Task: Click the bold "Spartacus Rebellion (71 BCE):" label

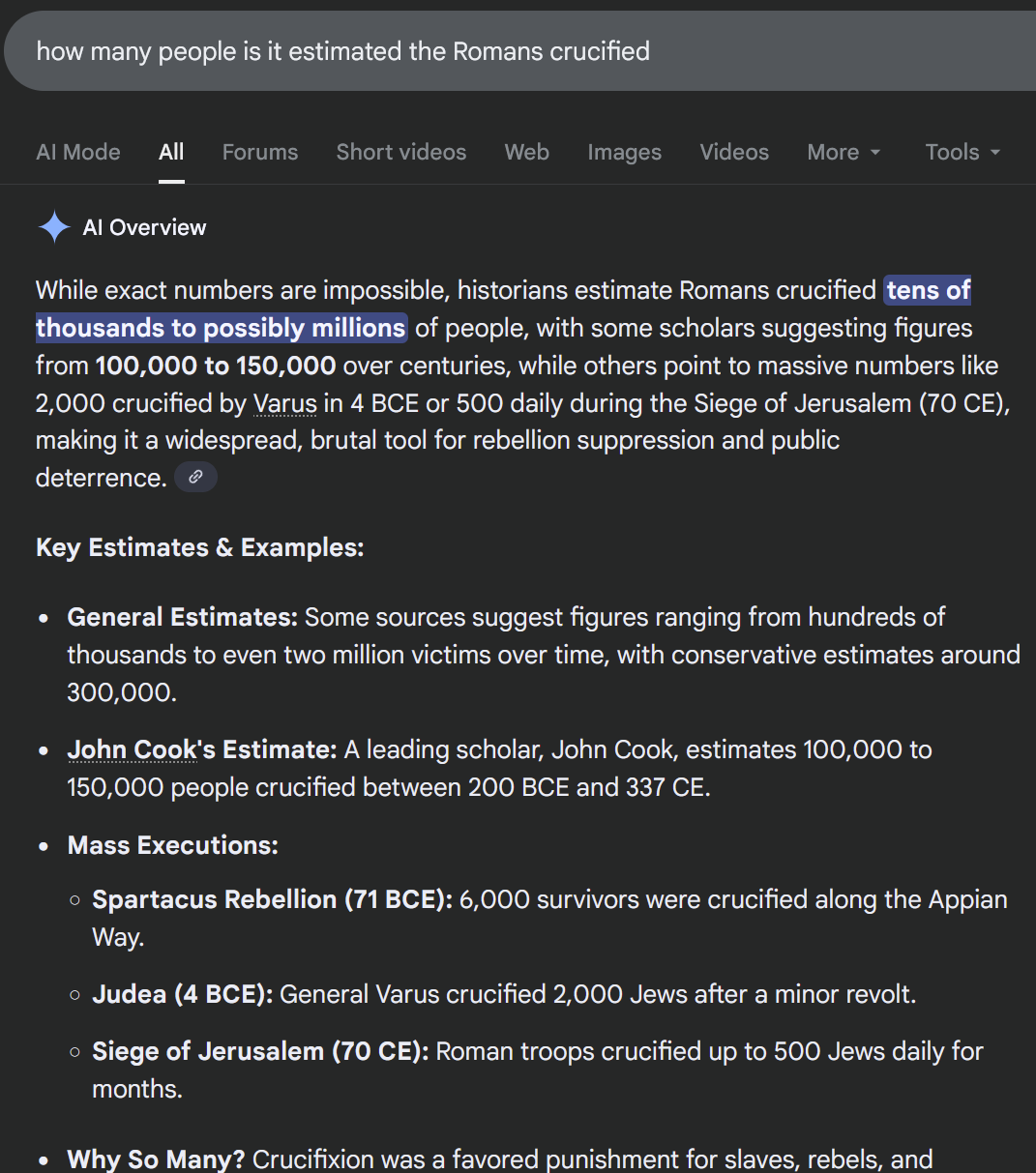Action: pyautogui.click(x=272, y=899)
